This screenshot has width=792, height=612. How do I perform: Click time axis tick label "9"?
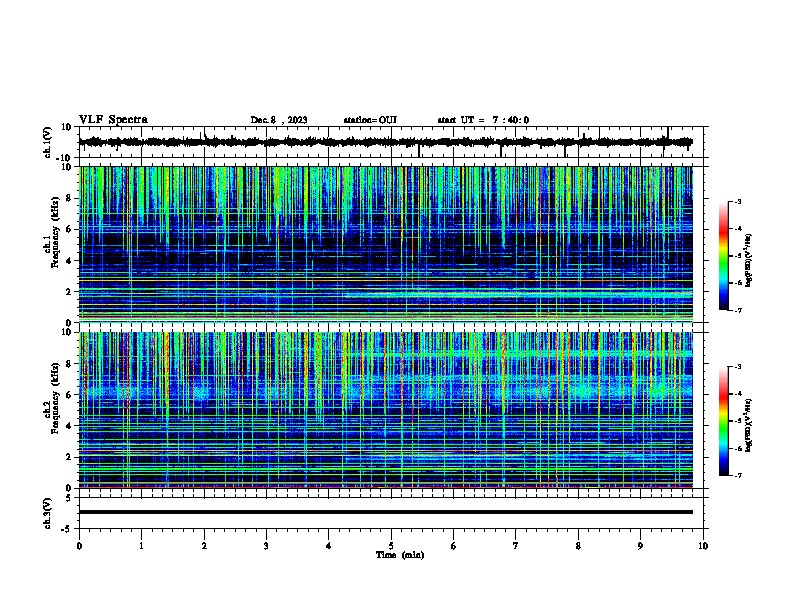tap(640, 546)
